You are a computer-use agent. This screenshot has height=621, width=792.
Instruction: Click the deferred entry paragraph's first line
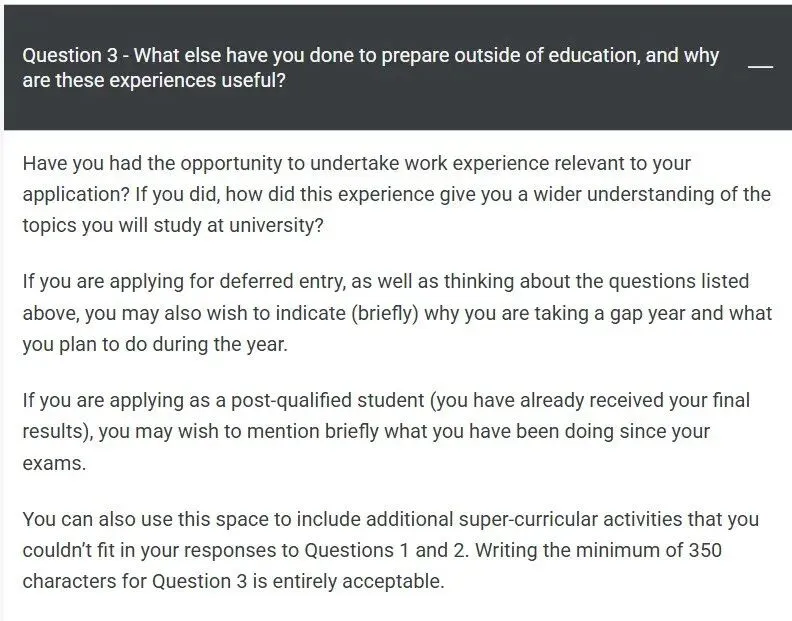click(x=385, y=282)
